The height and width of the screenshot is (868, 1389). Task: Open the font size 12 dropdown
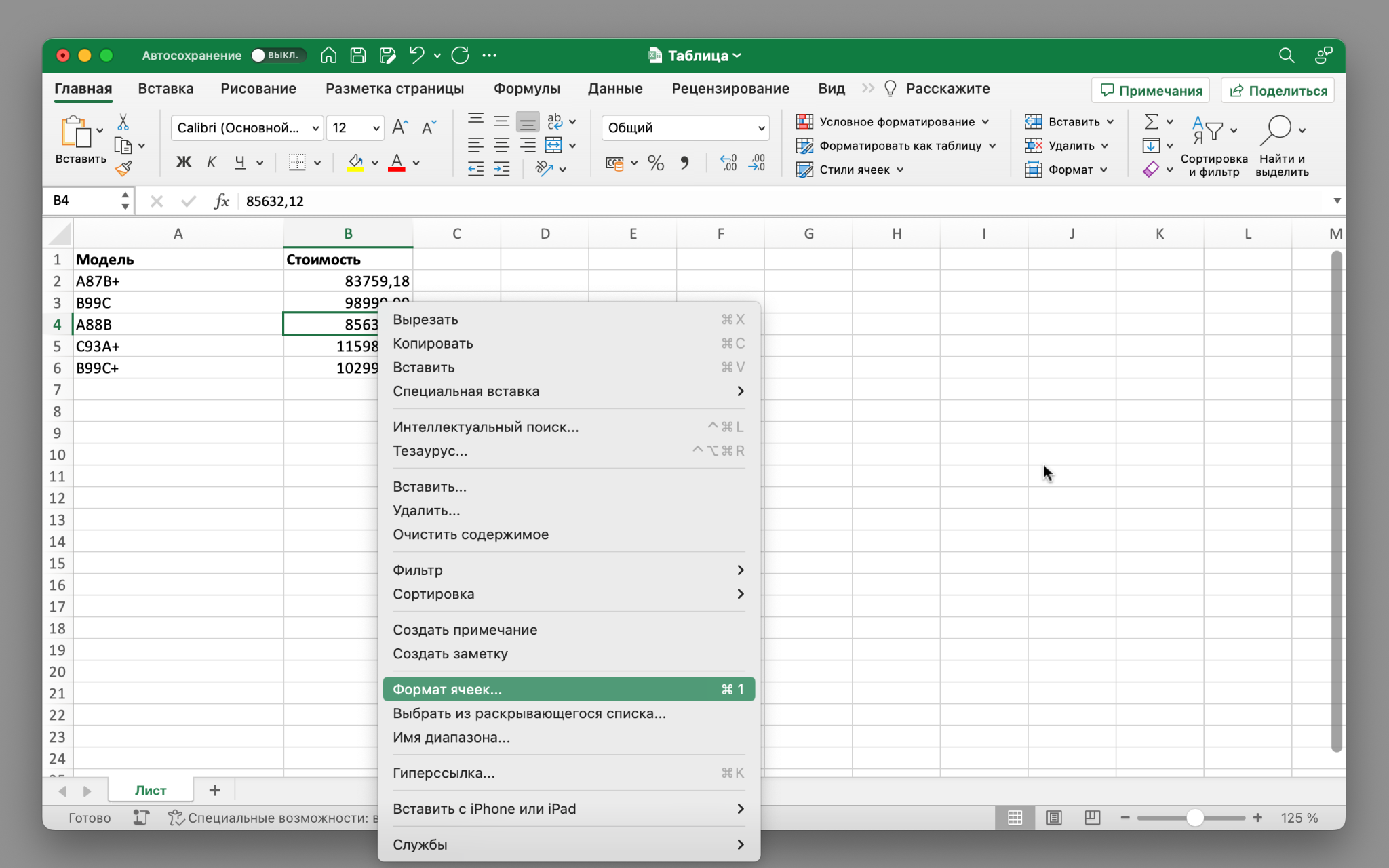click(376, 128)
